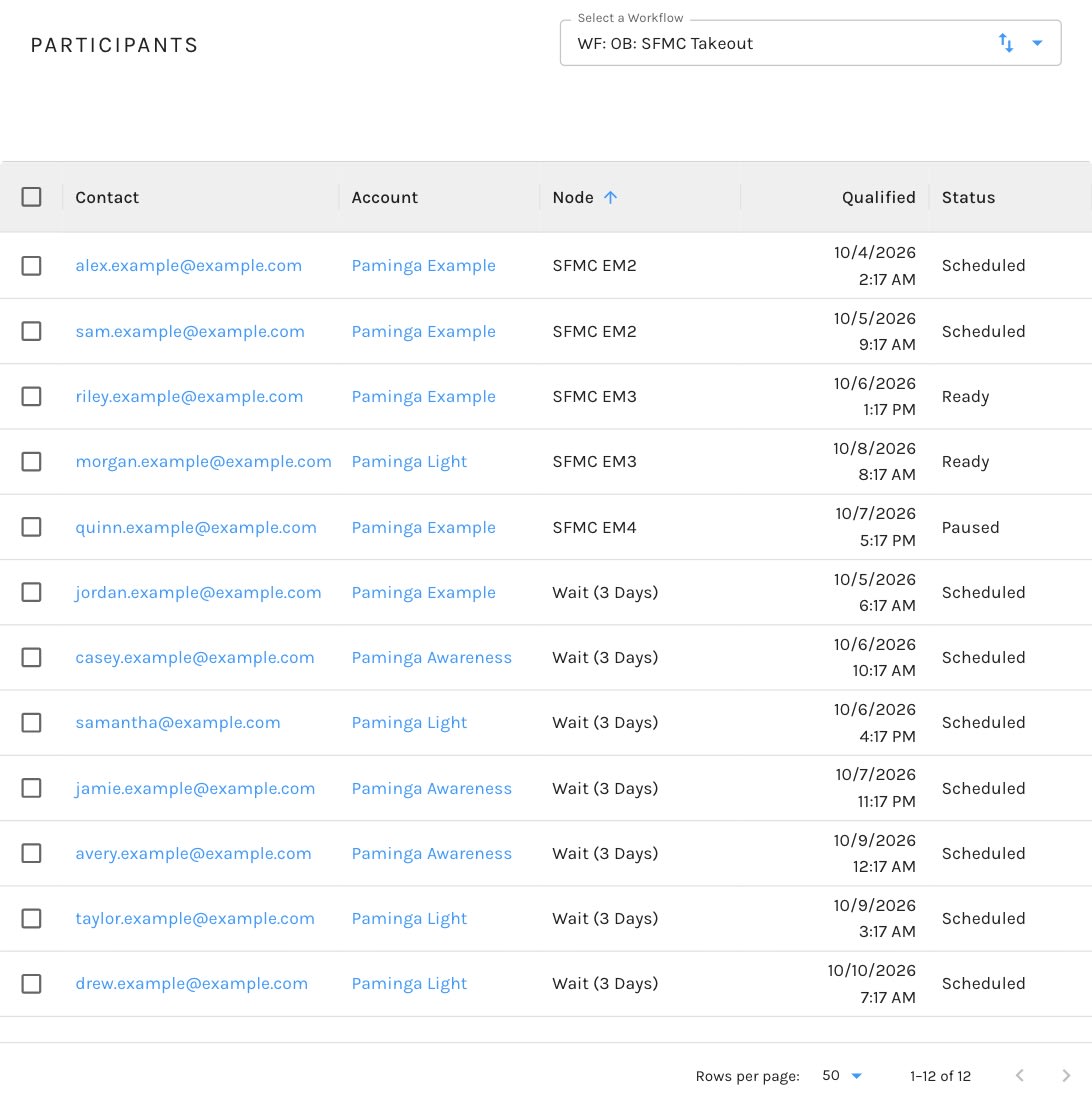The image size is (1092, 1110).
Task: Click Ready status in riley row
Action: 965,397
